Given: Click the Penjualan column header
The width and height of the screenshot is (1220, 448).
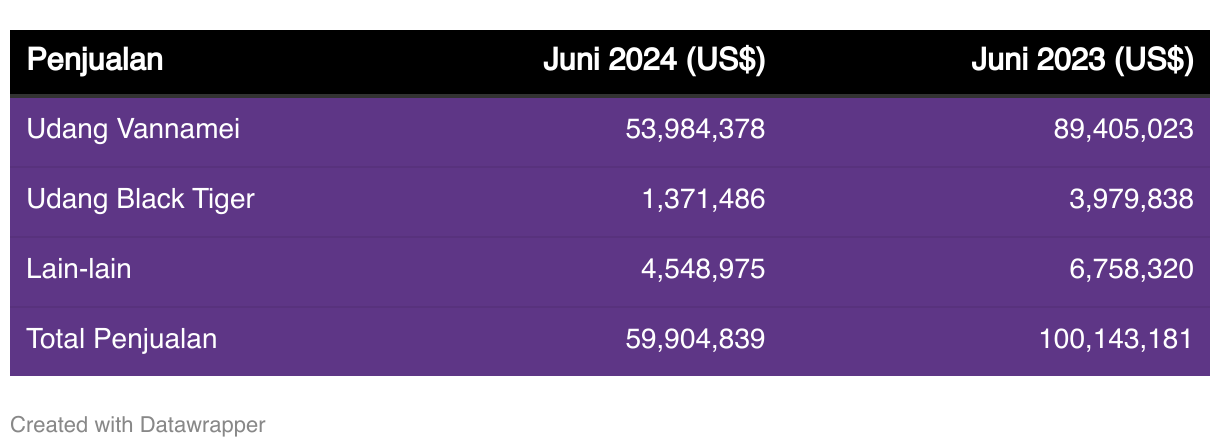Looking at the screenshot, I should click(x=95, y=60).
